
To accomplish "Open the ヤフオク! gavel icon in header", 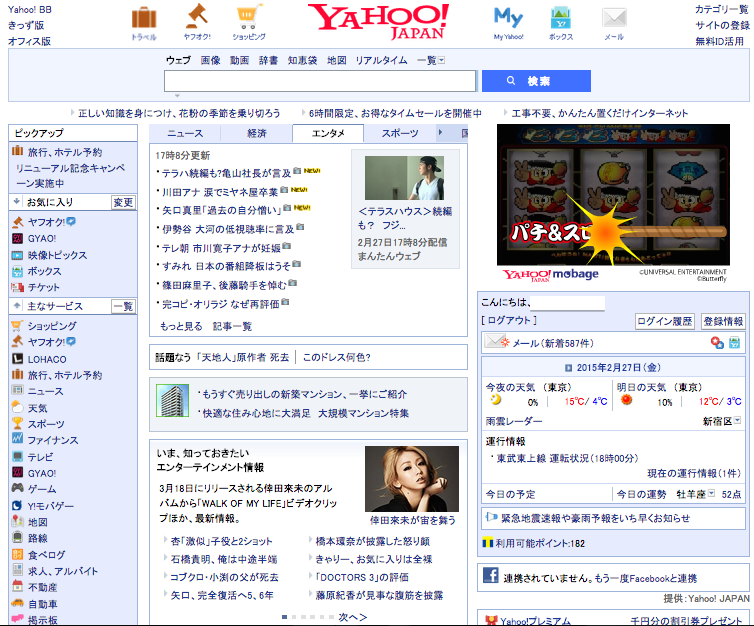I will [x=197, y=16].
